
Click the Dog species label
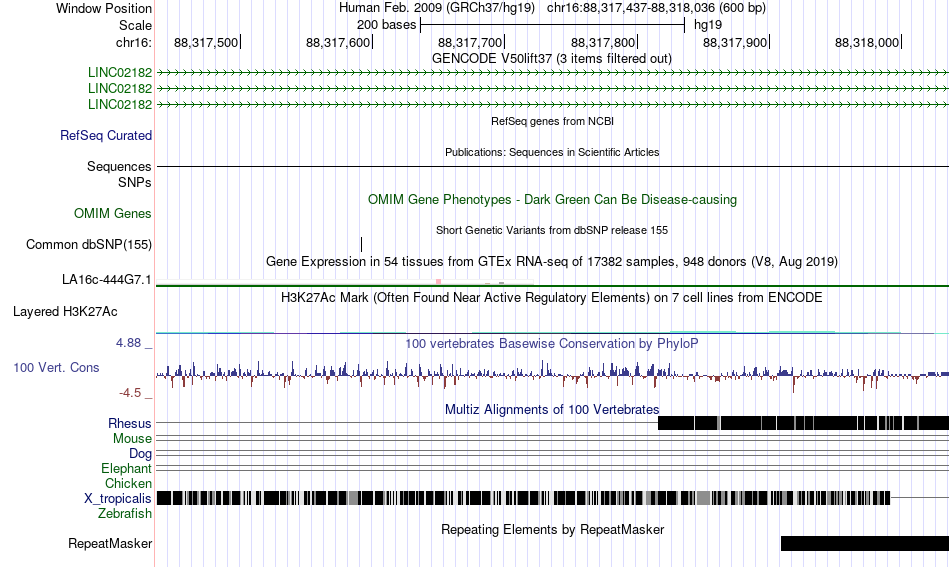point(140,454)
